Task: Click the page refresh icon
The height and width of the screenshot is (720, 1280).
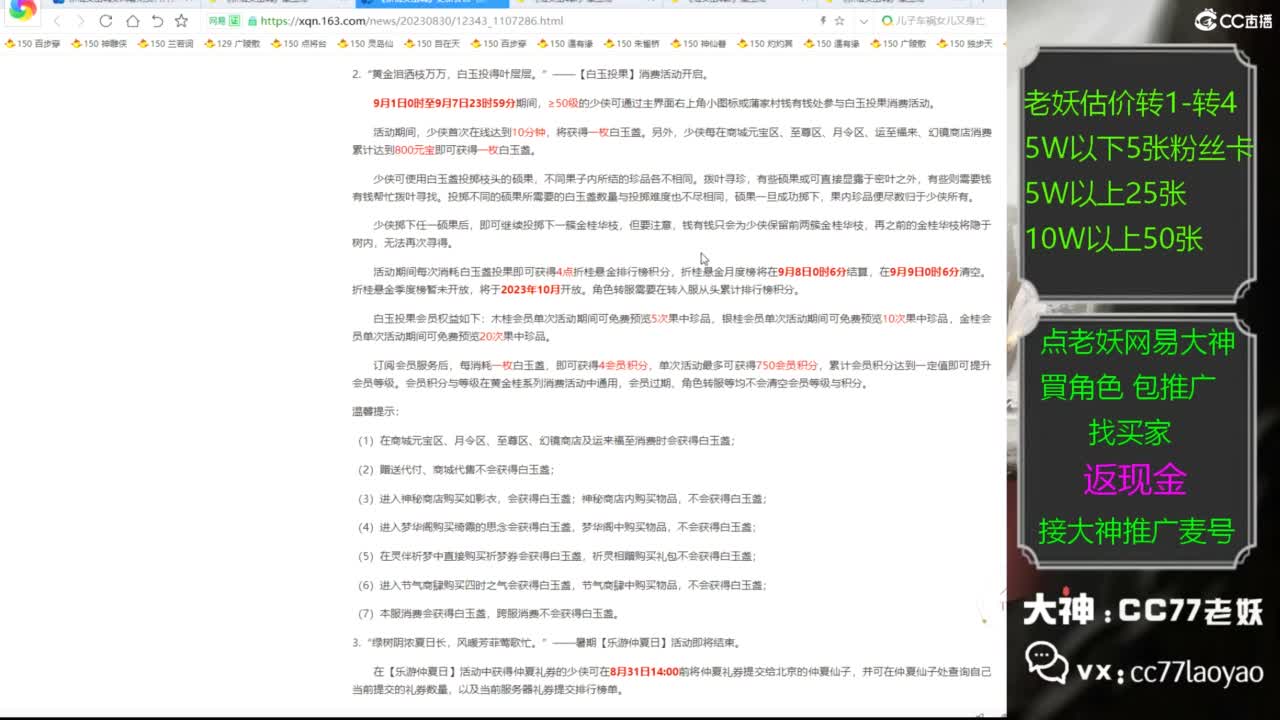Action: pos(106,20)
